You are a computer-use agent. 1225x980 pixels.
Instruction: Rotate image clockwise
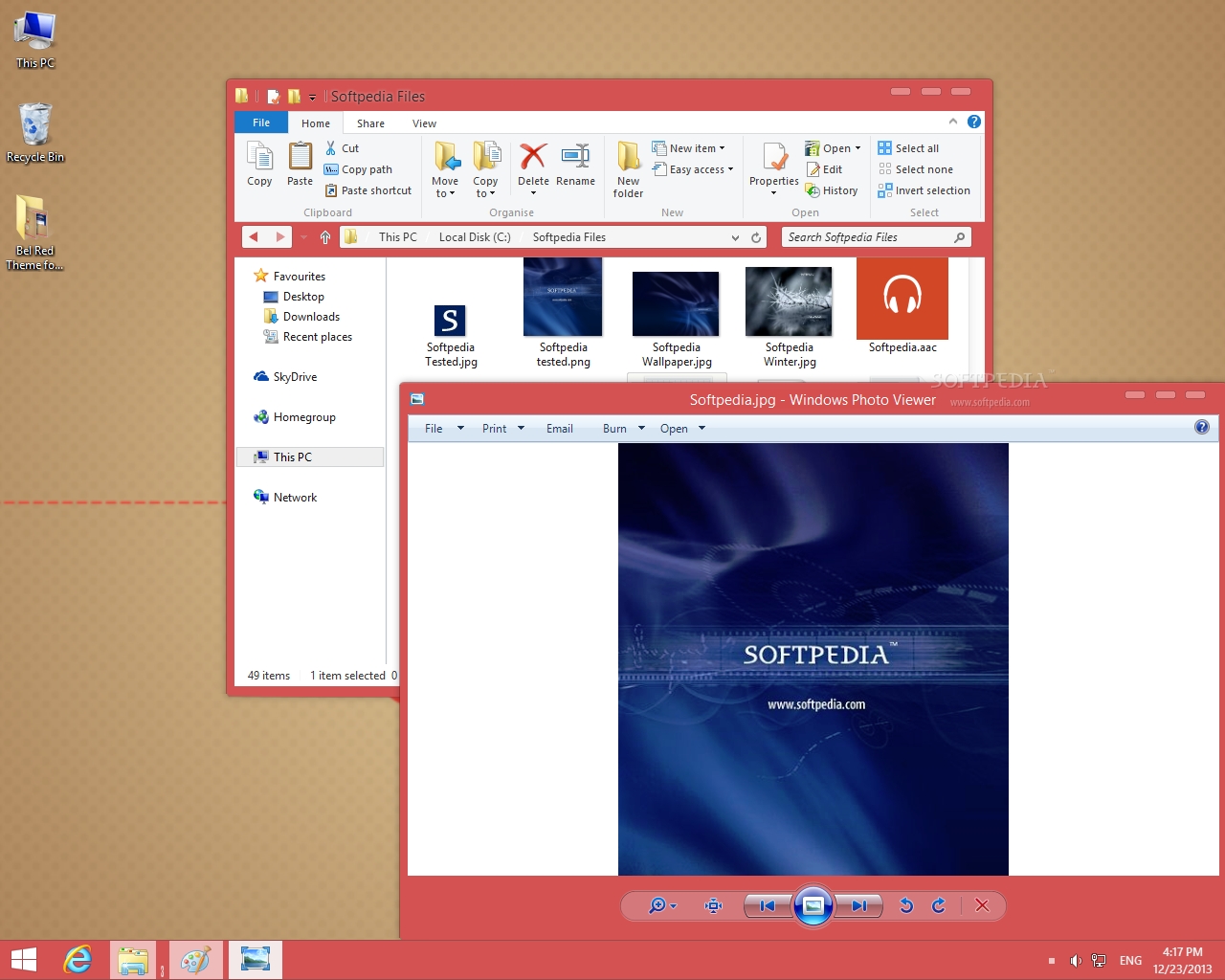[x=939, y=905]
